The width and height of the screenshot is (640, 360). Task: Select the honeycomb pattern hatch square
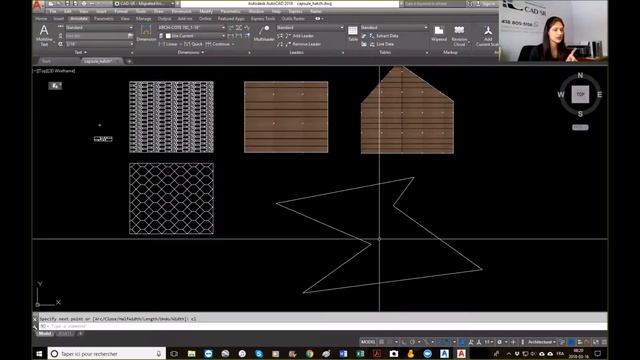click(x=171, y=199)
